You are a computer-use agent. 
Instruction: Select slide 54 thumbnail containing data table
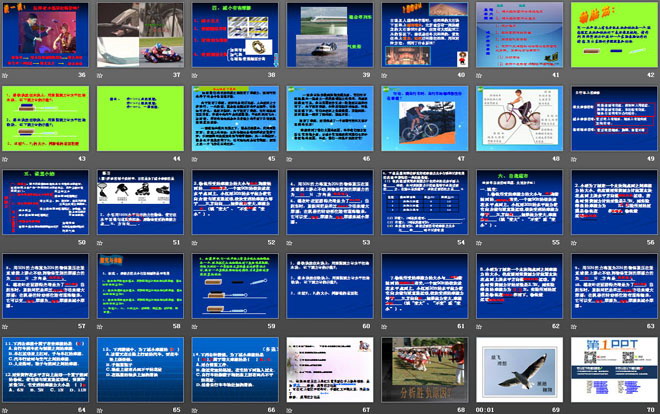tap(425, 202)
